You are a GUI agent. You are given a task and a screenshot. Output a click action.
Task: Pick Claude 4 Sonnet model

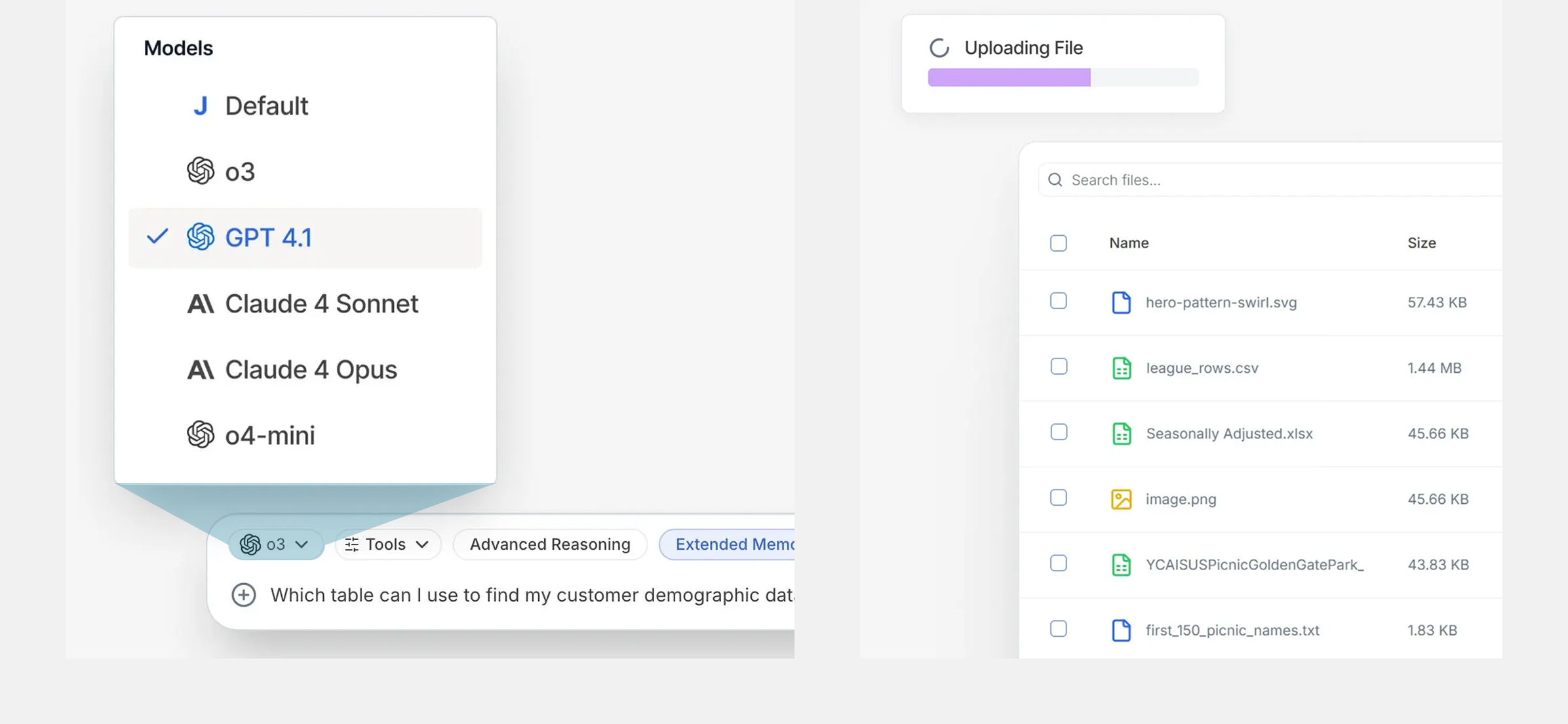tap(305, 304)
